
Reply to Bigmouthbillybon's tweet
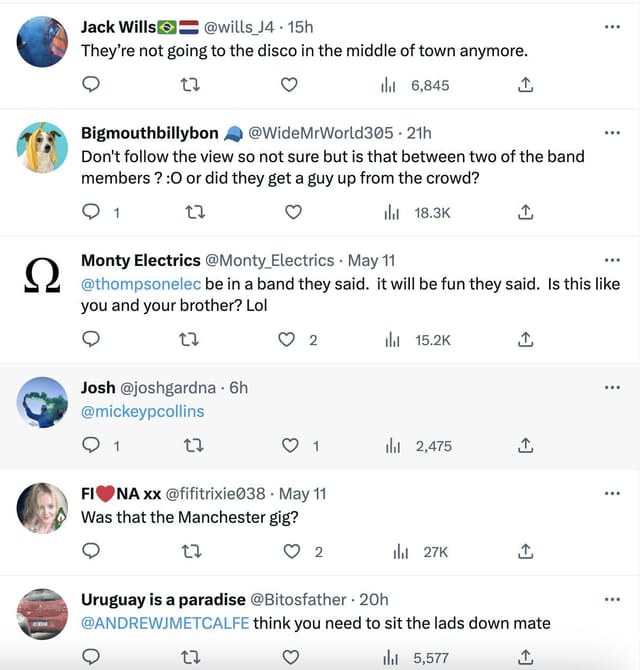click(91, 212)
